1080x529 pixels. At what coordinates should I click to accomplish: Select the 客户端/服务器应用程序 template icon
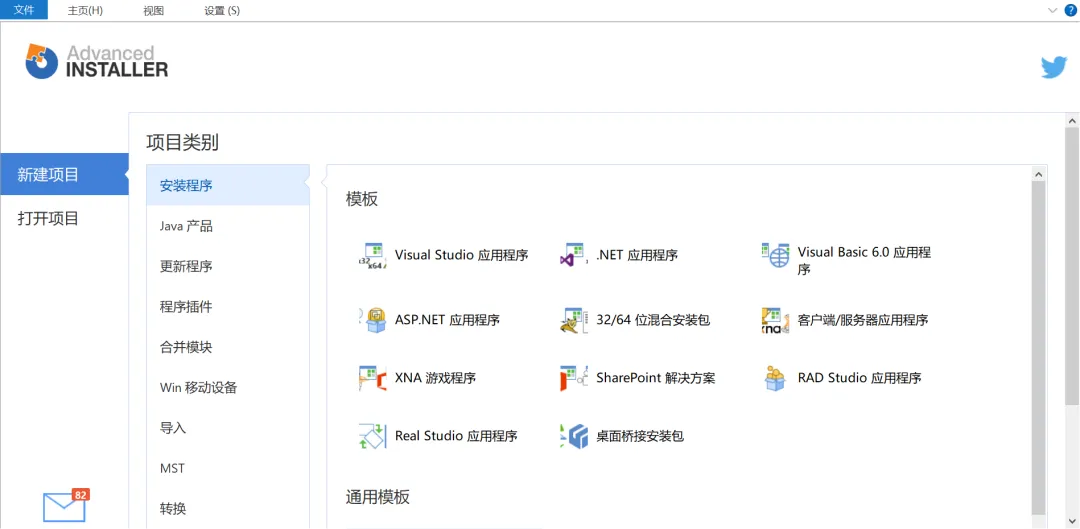pos(775,320)
